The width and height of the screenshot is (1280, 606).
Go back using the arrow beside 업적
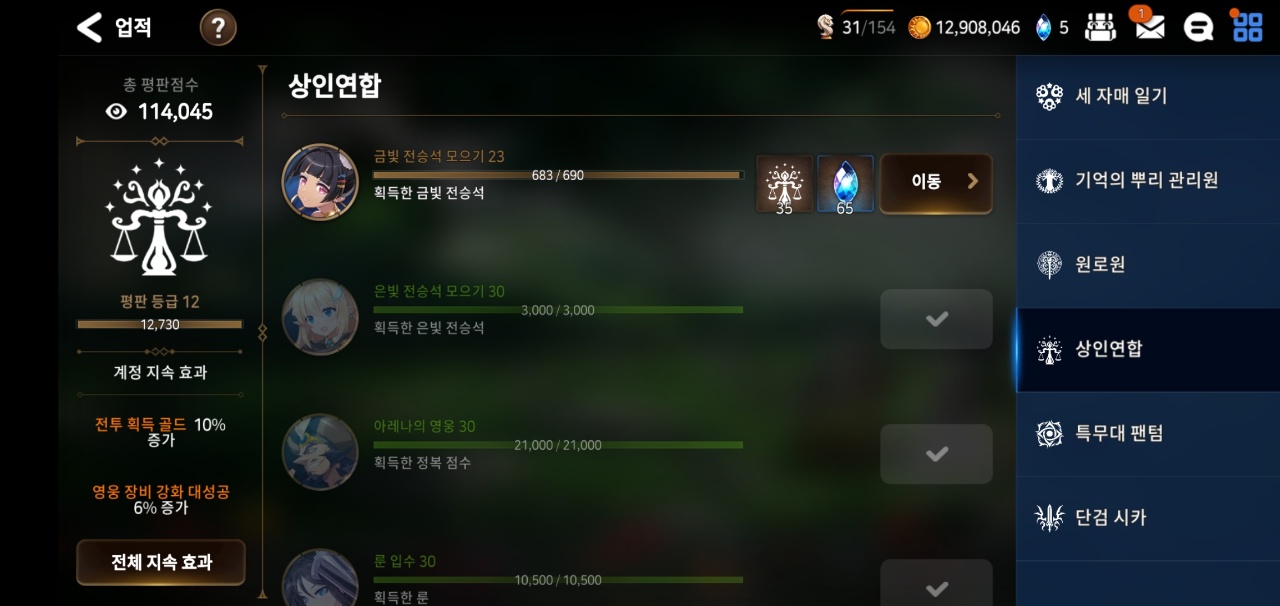90,27
